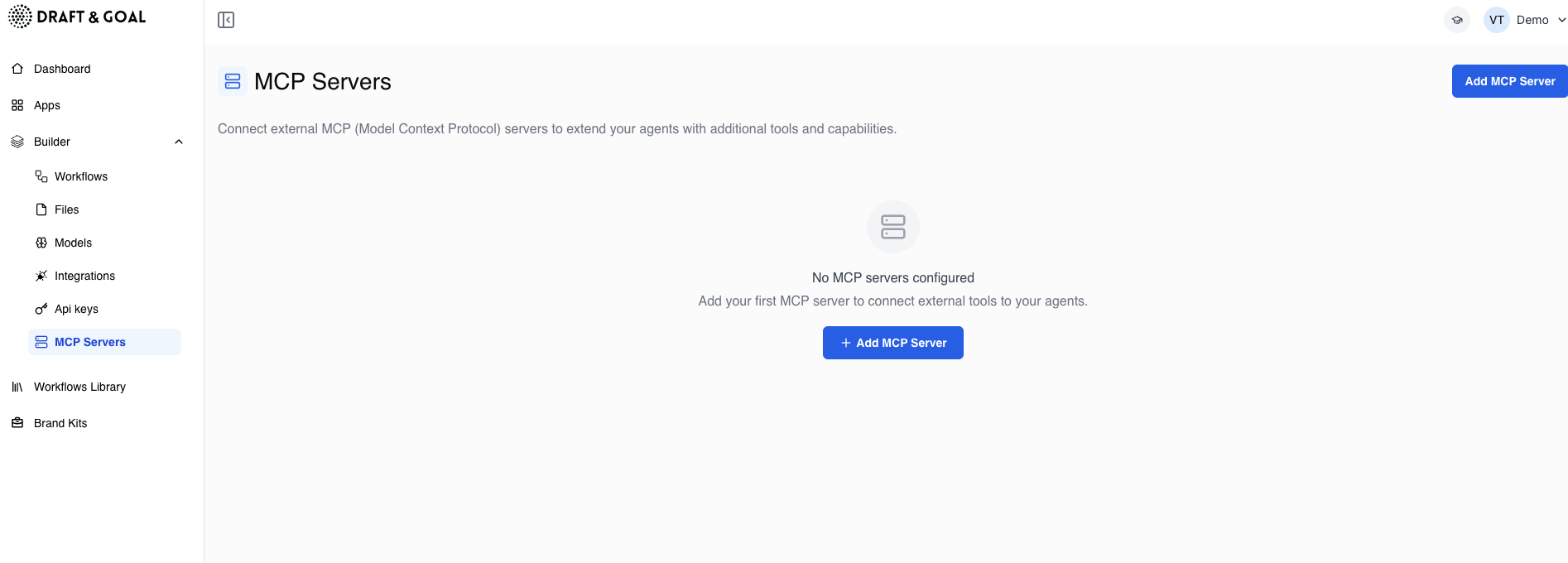1568x563 pixels.
Task: Open the Files section via its document icon
Action: pyautogui.click(x=40, y=209)
